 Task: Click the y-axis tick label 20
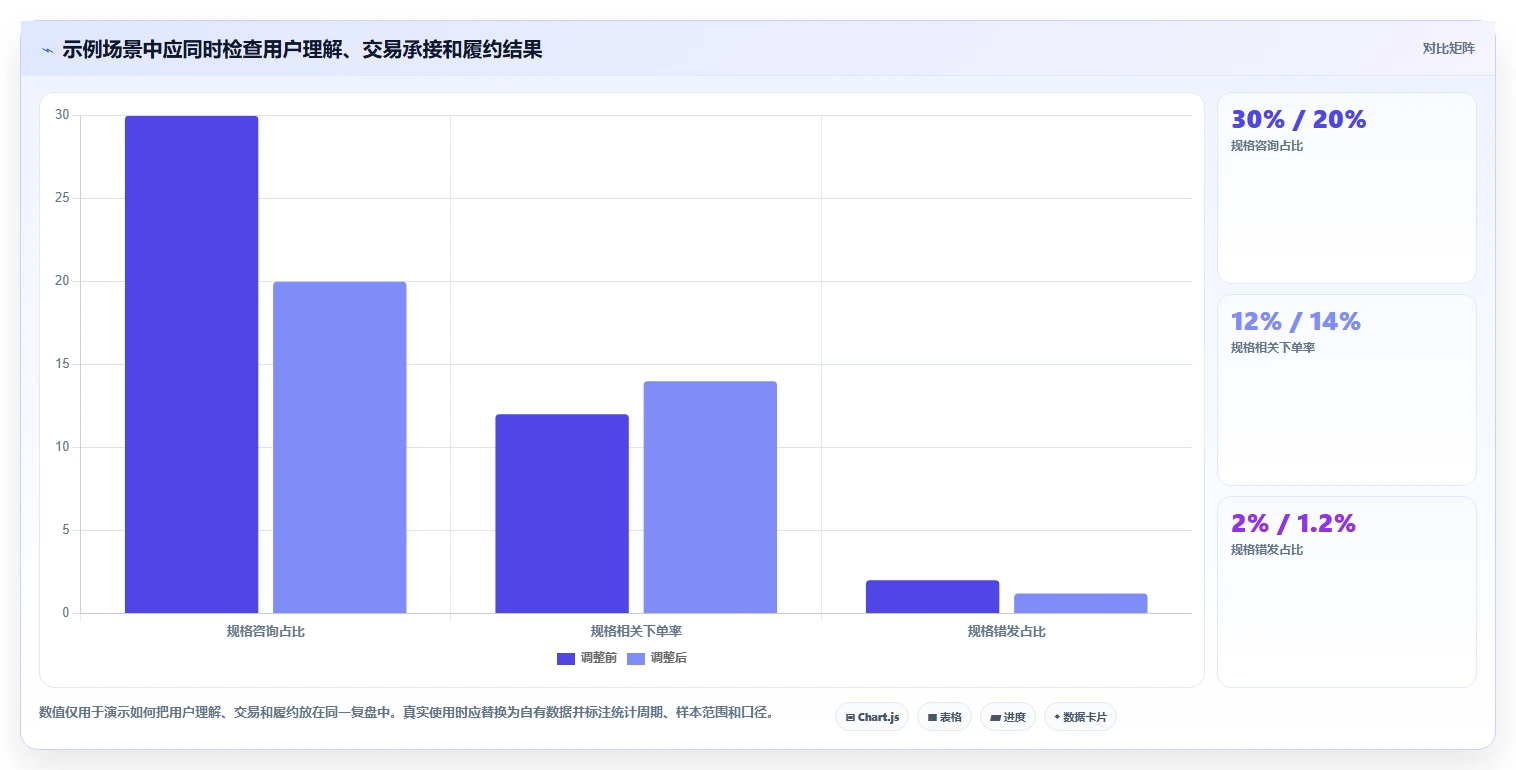(63, 281)
